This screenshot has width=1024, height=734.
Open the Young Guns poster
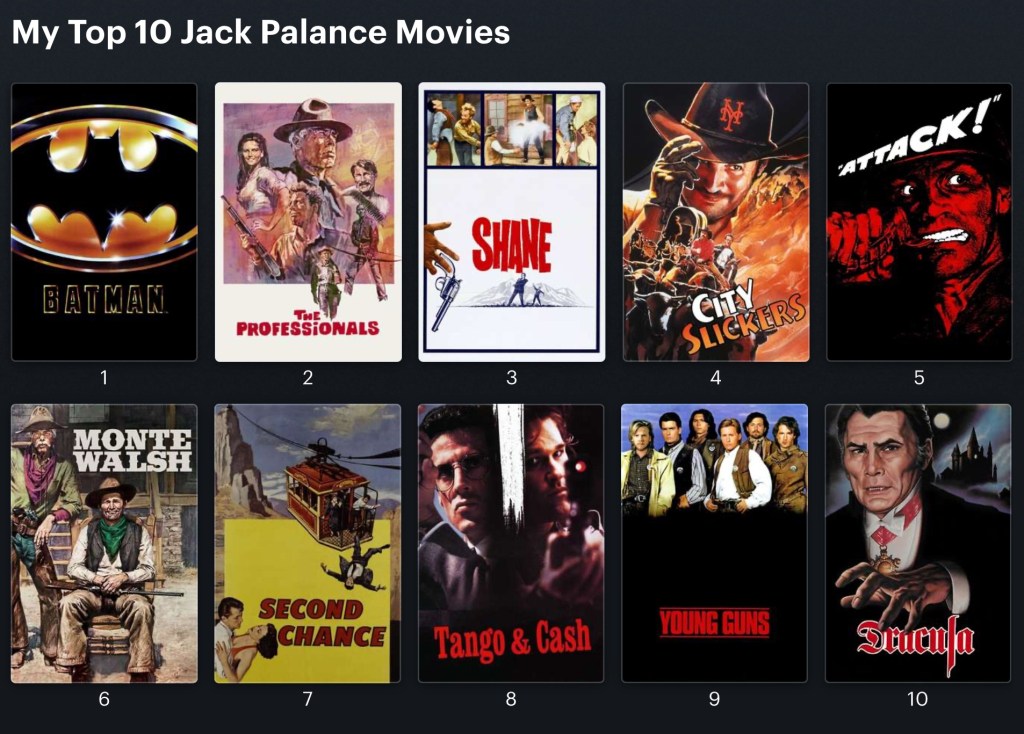tap(714, 543)
